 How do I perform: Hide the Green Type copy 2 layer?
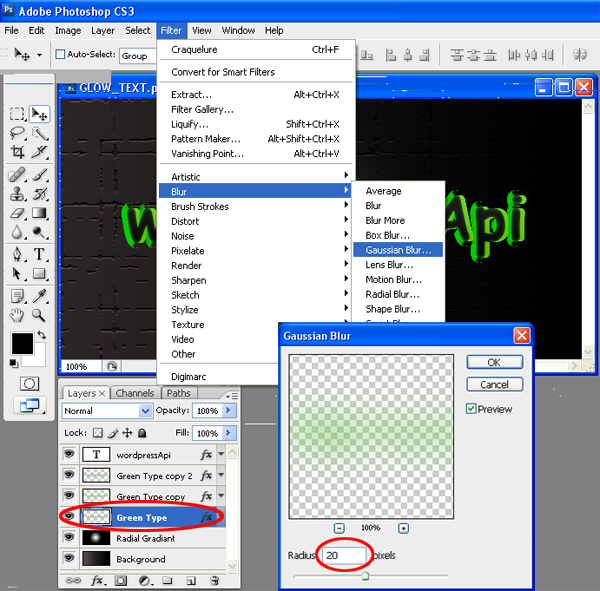(x=69, y=475)
